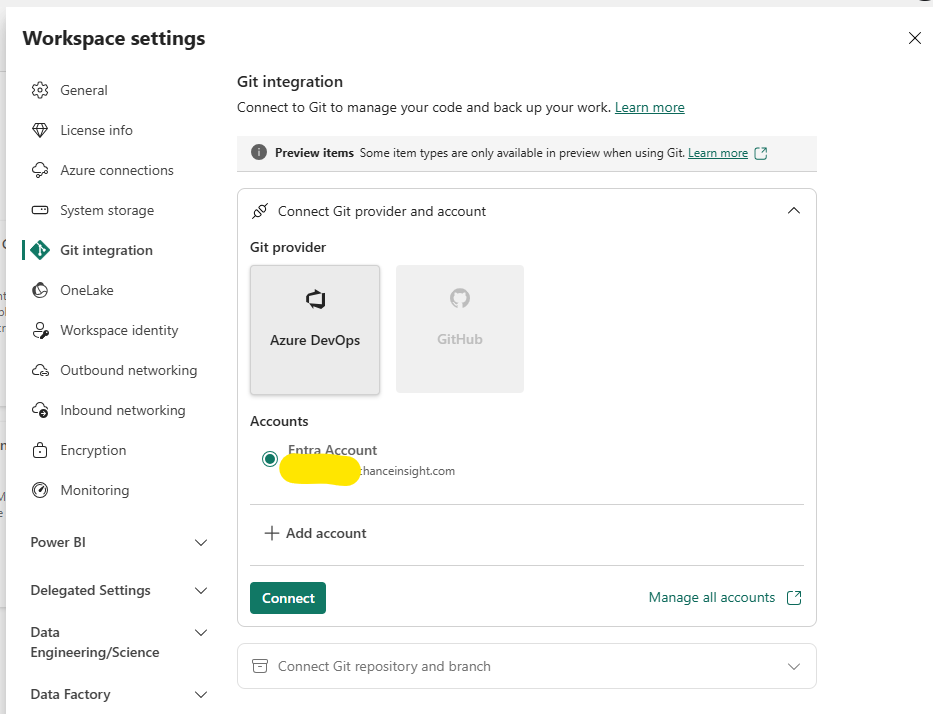Select the Azure connections icon

click(x=40, y=170)
